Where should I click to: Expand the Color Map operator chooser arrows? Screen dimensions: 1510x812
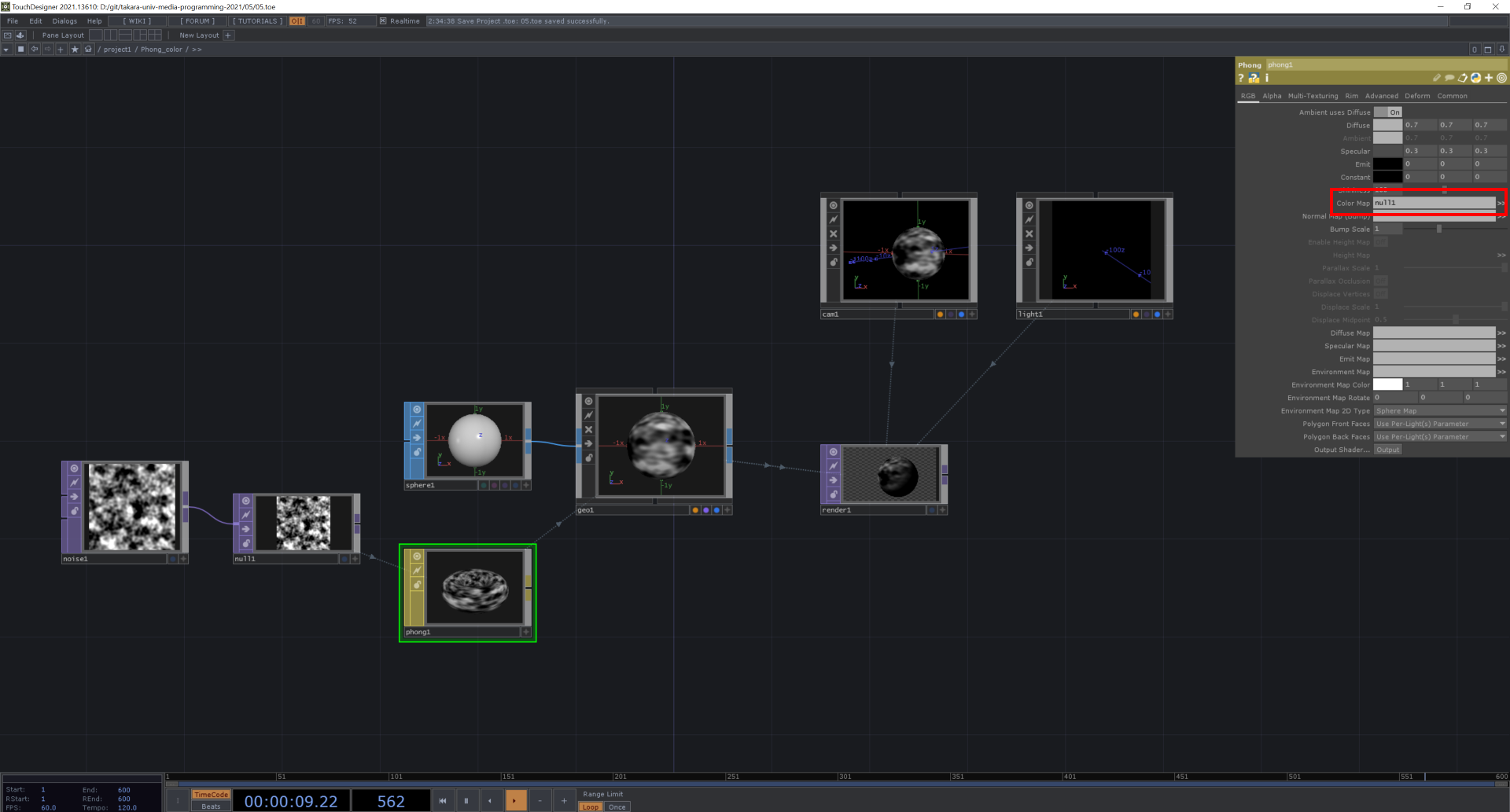1501,203
